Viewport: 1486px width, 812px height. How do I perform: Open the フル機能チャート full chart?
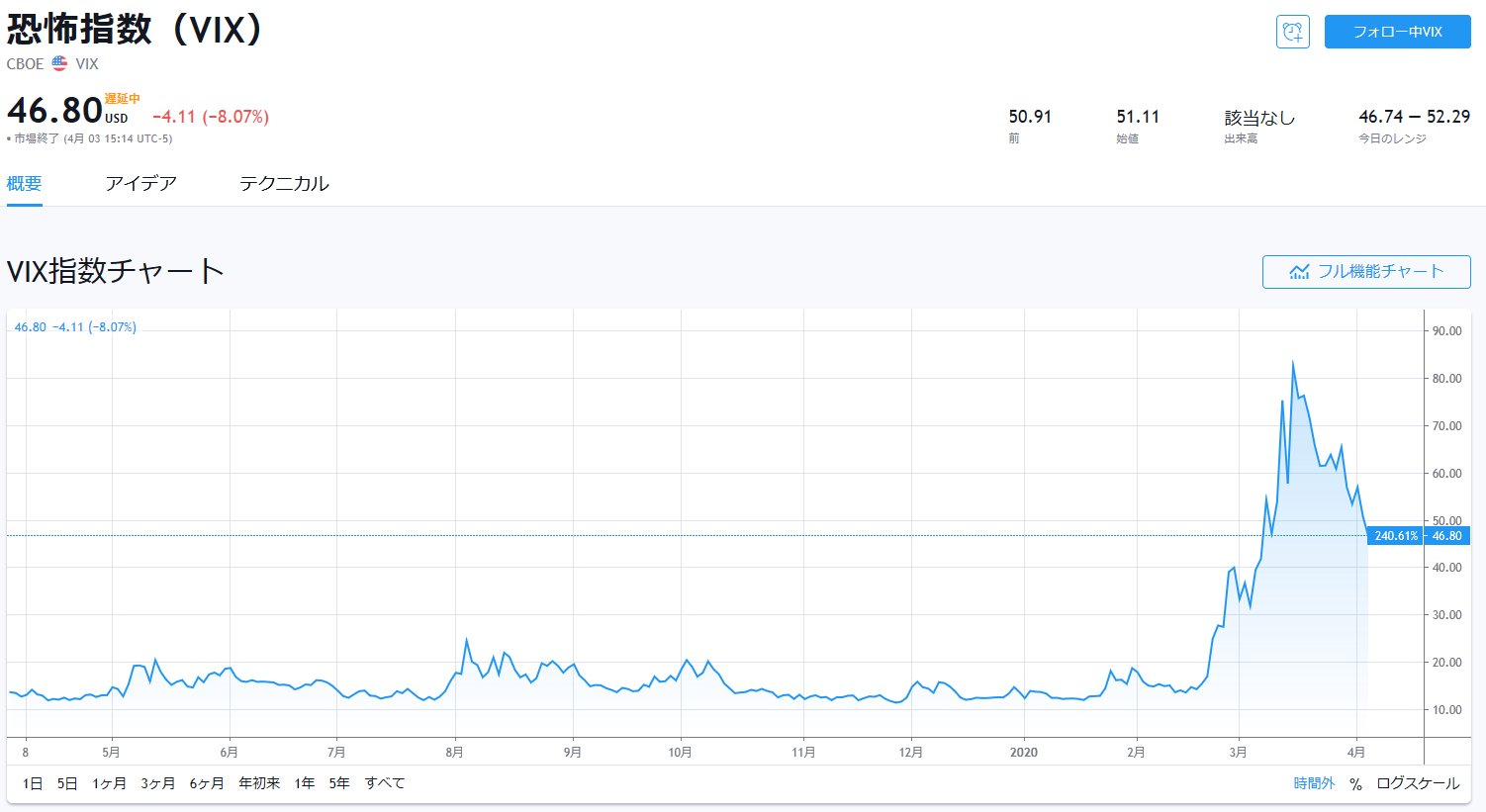click(x=1366, y=272)
